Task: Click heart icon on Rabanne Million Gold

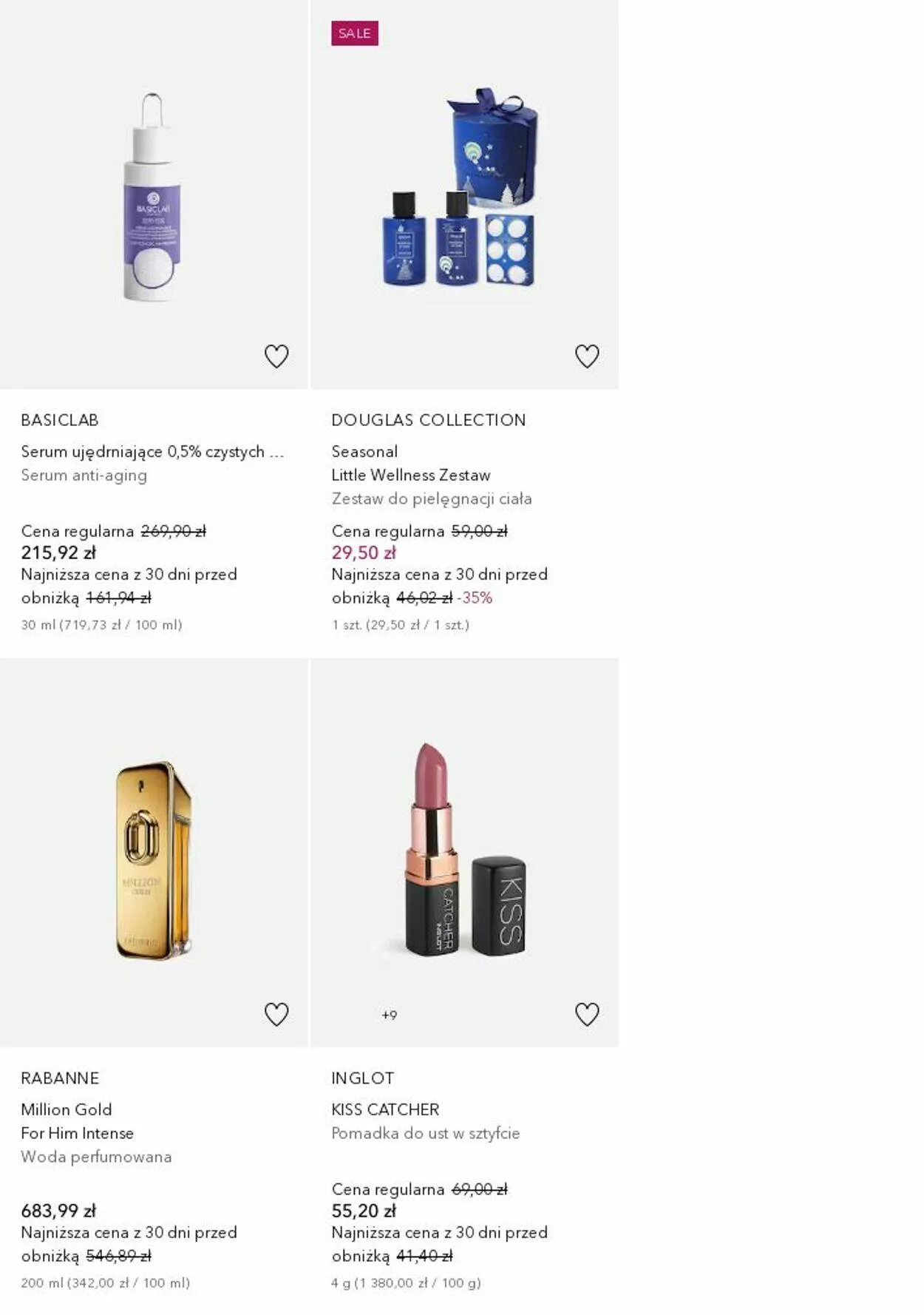Action: pyautogui.click(x=276, y=1014)
